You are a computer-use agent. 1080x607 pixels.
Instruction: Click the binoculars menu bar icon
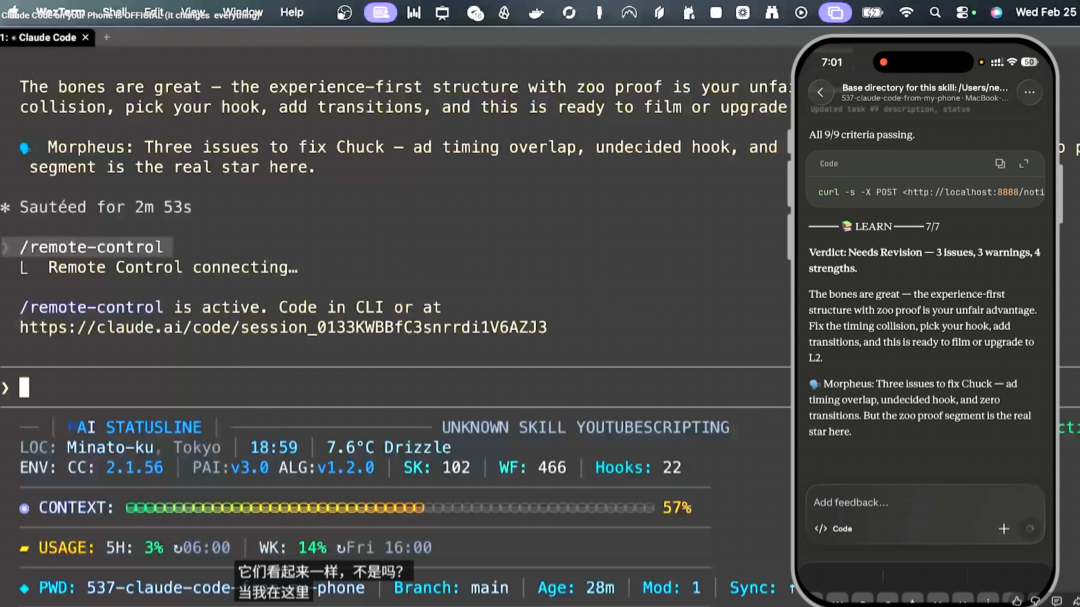point(771,12)
